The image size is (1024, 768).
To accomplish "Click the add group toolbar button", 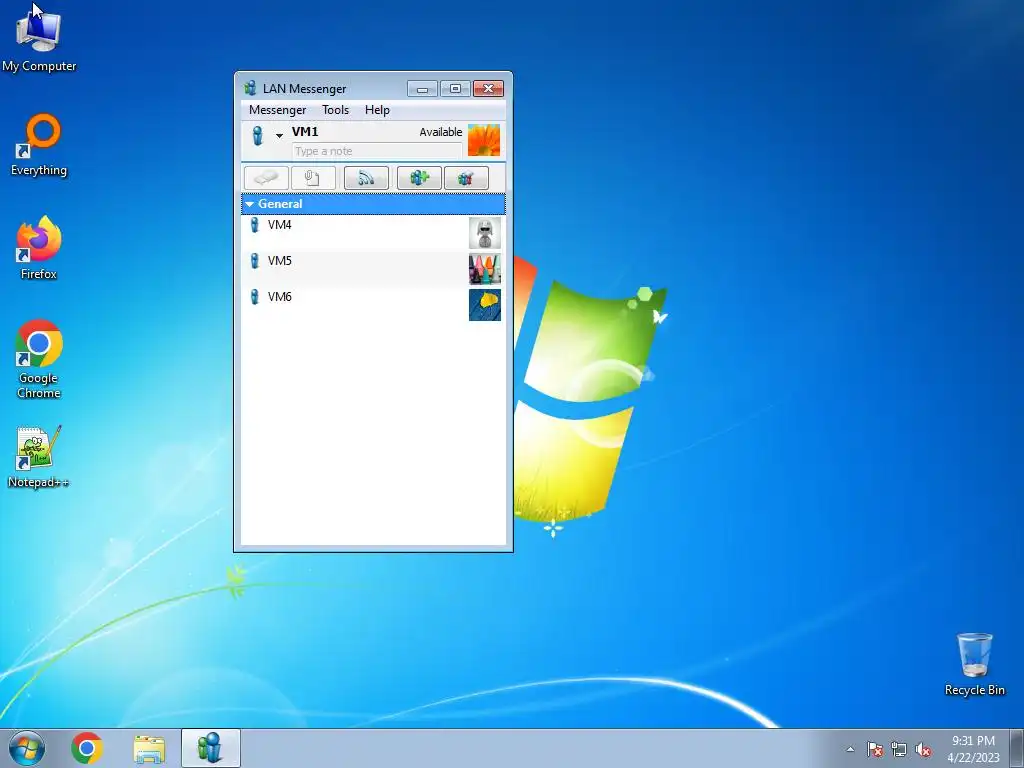I will 419,178.
